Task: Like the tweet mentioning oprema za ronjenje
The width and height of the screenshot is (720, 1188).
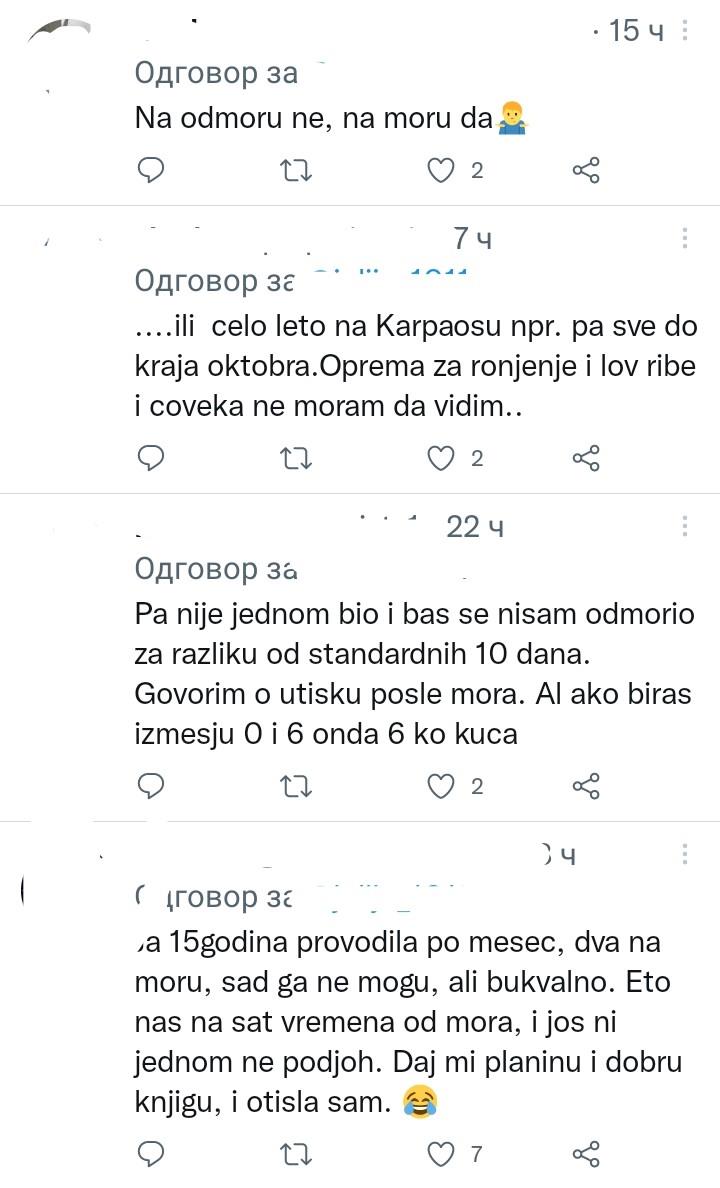Action: [440, 458]
